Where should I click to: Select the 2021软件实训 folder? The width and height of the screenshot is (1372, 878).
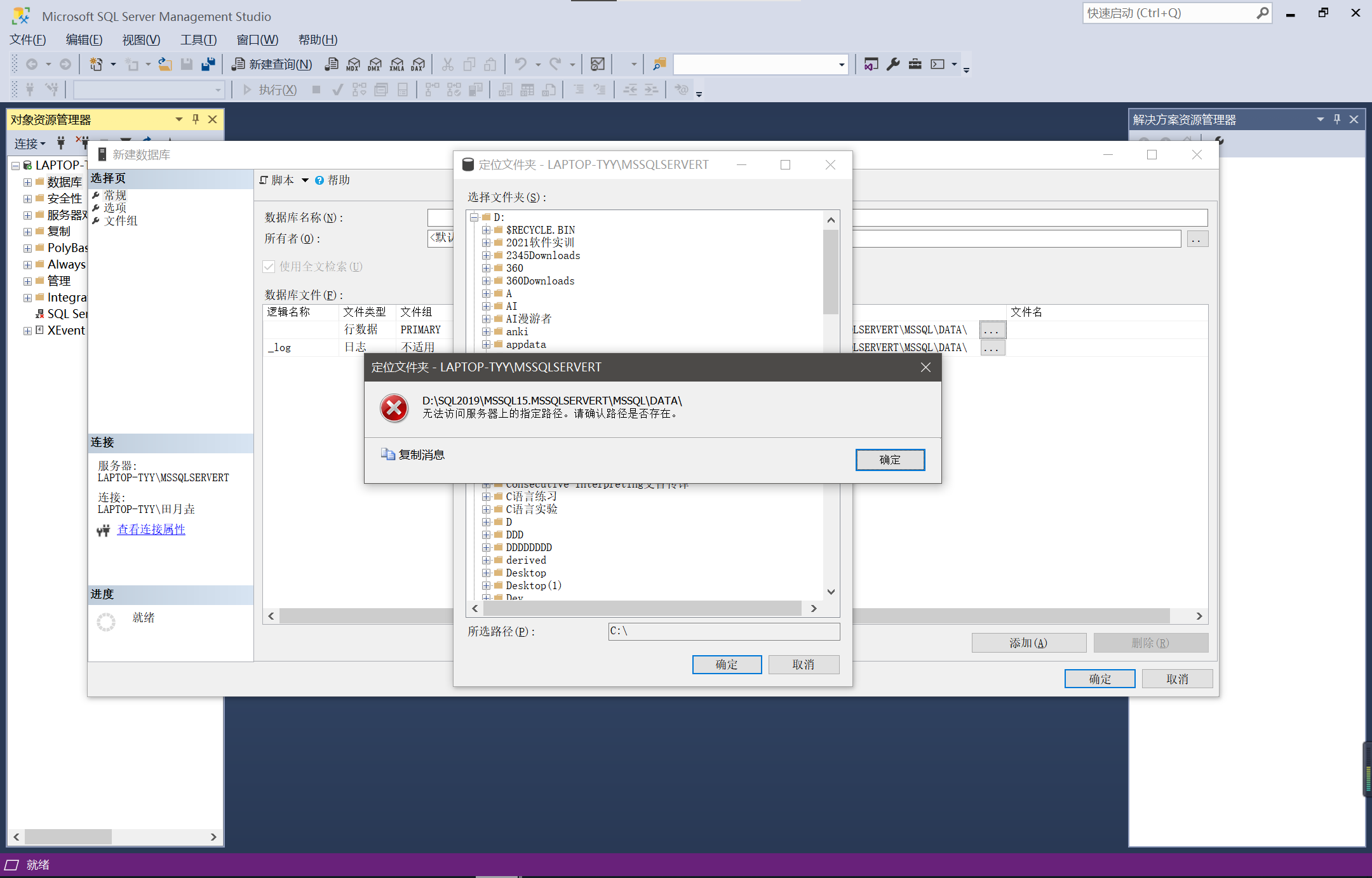pos(540,243)
